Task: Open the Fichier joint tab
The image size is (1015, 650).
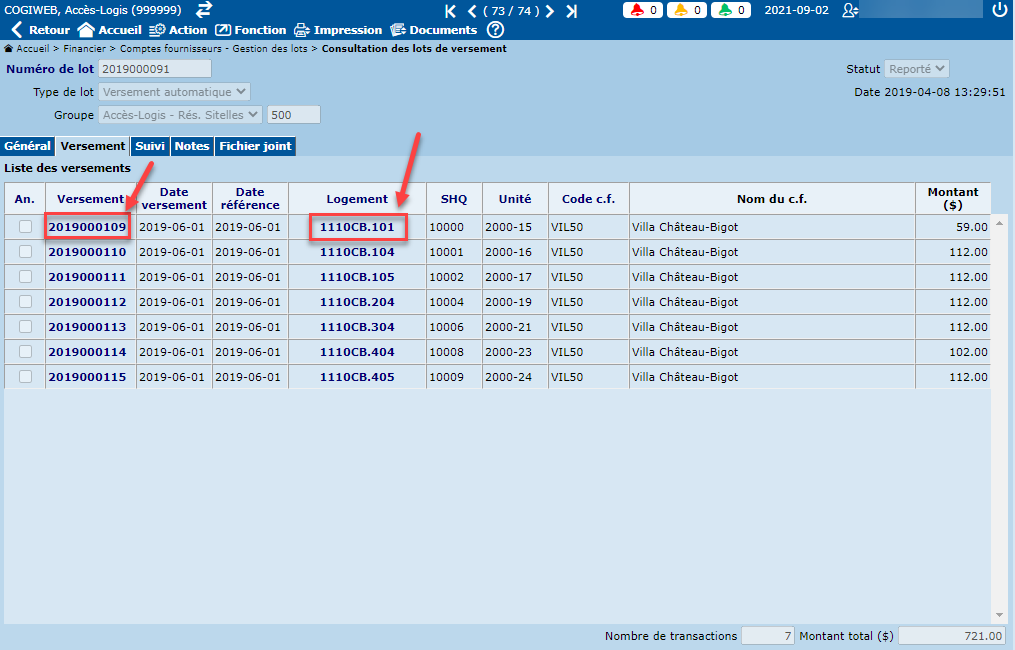Action: point(256,146)
